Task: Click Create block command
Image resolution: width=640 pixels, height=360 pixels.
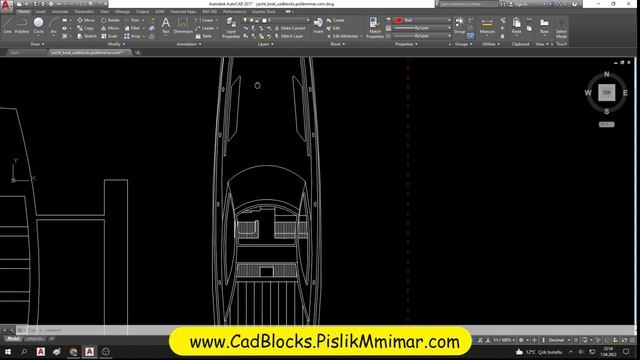Action: pos(336,20)
